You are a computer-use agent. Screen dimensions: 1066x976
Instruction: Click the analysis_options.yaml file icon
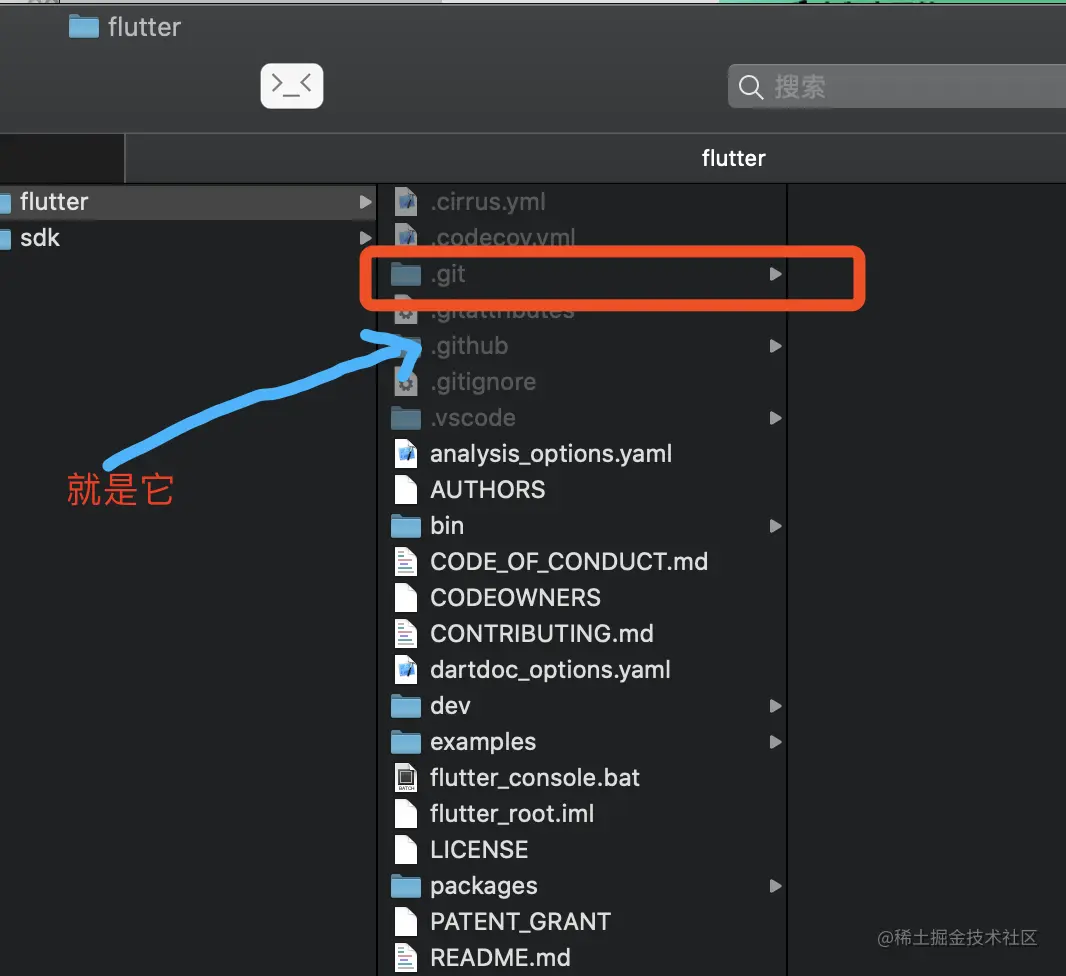pos(406,454)
